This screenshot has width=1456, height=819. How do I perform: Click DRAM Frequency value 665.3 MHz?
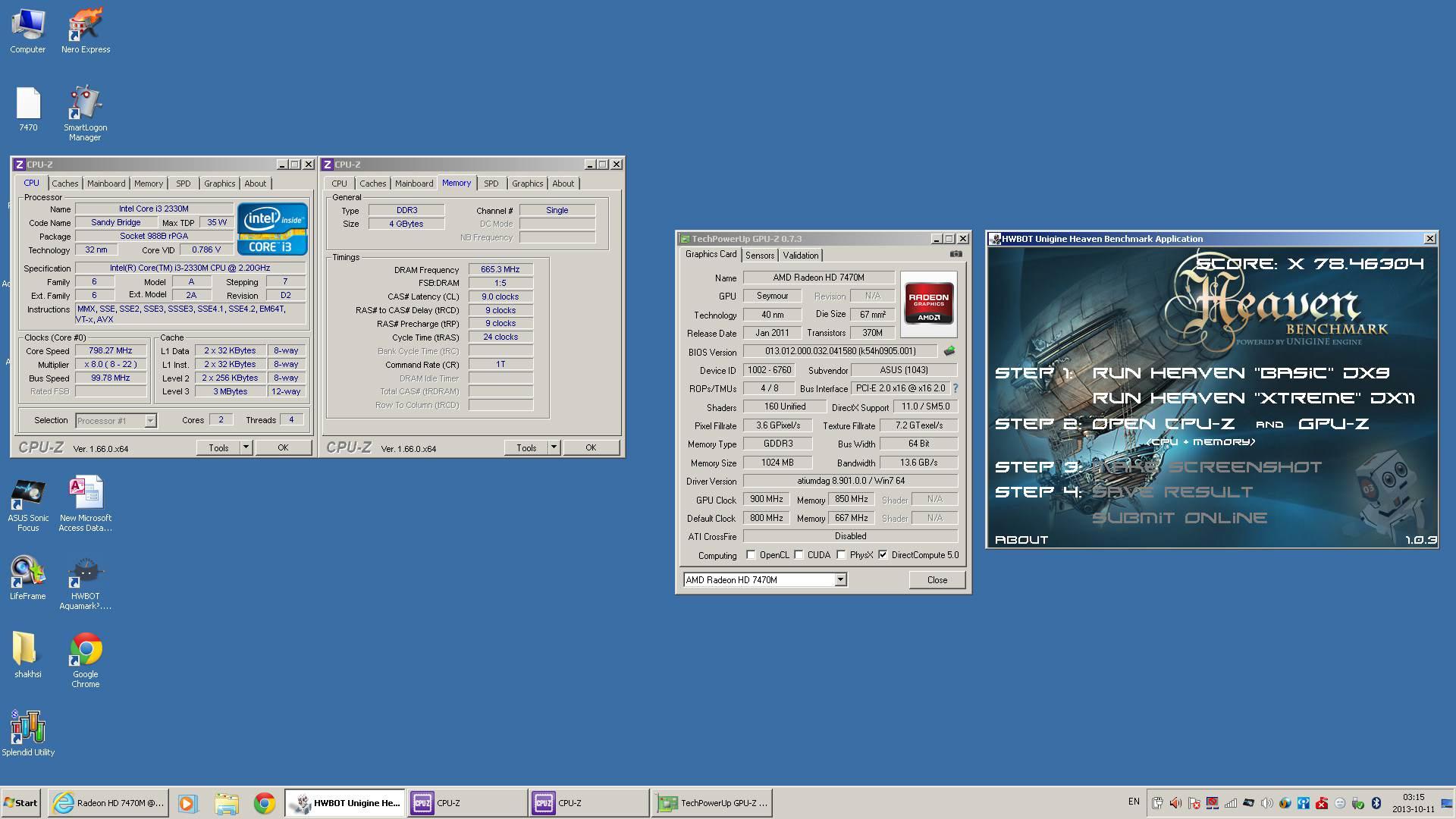click(500, 269)
